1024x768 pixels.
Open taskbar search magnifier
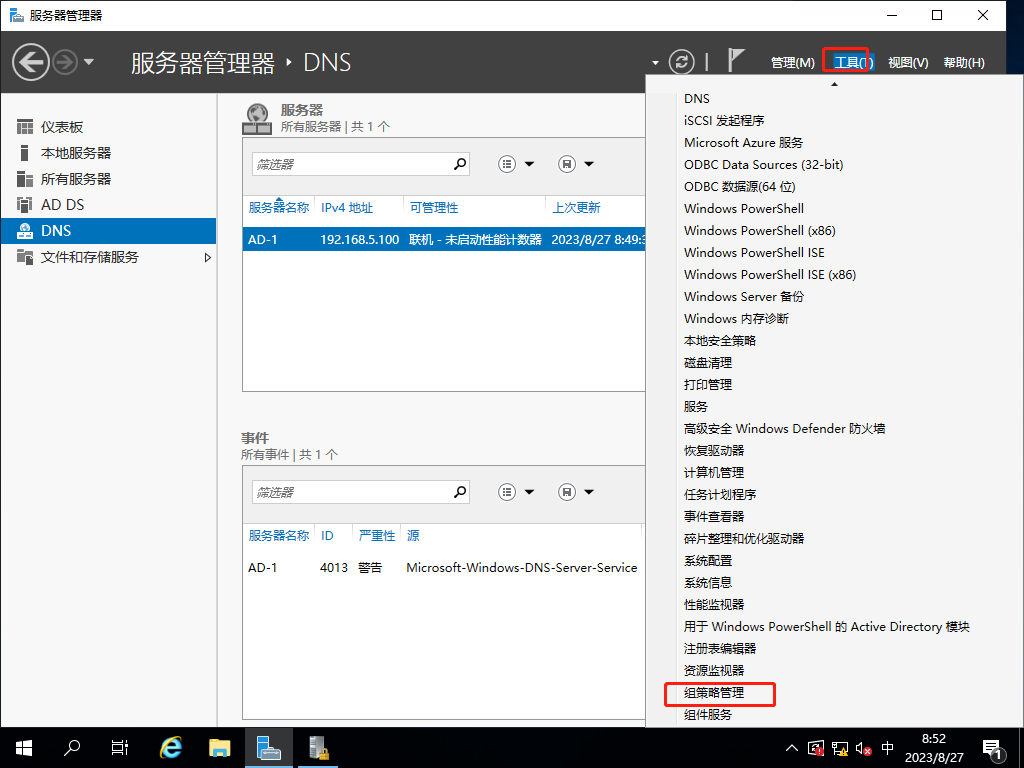[x=72, y=748]
